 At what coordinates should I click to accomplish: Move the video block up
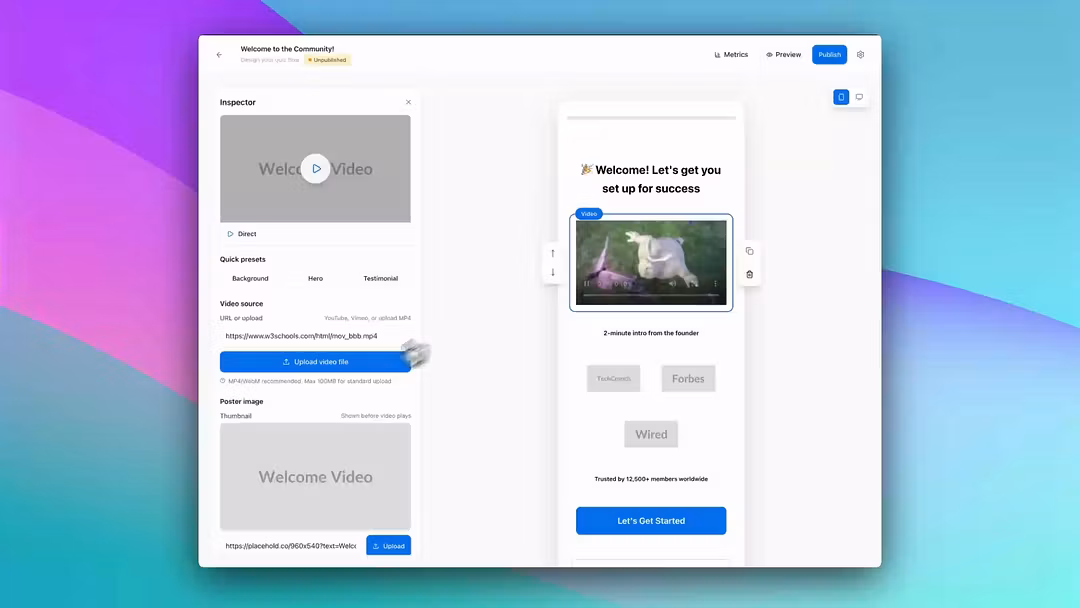[553, 253]
